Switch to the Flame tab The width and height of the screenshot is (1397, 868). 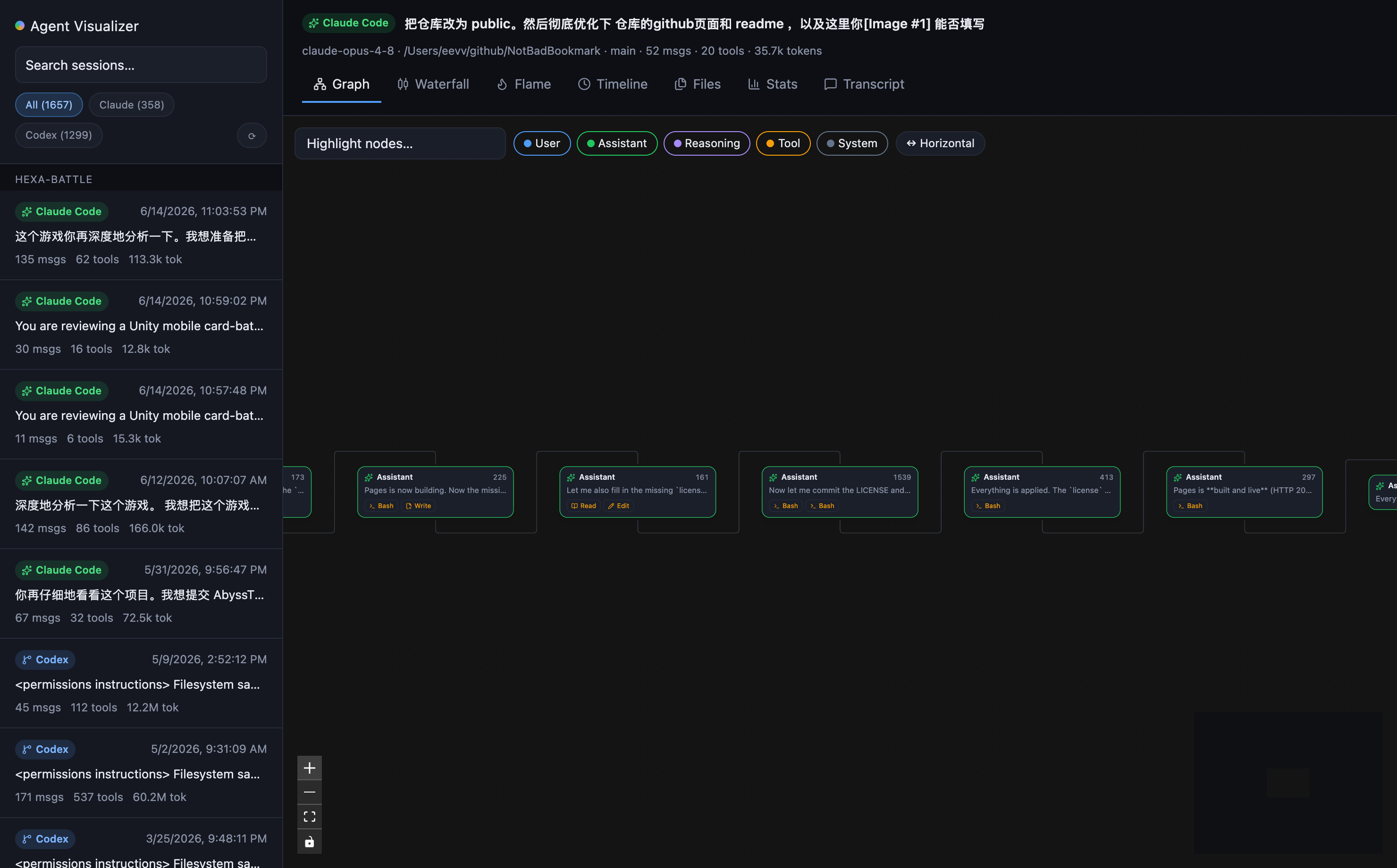pos(524,84)
